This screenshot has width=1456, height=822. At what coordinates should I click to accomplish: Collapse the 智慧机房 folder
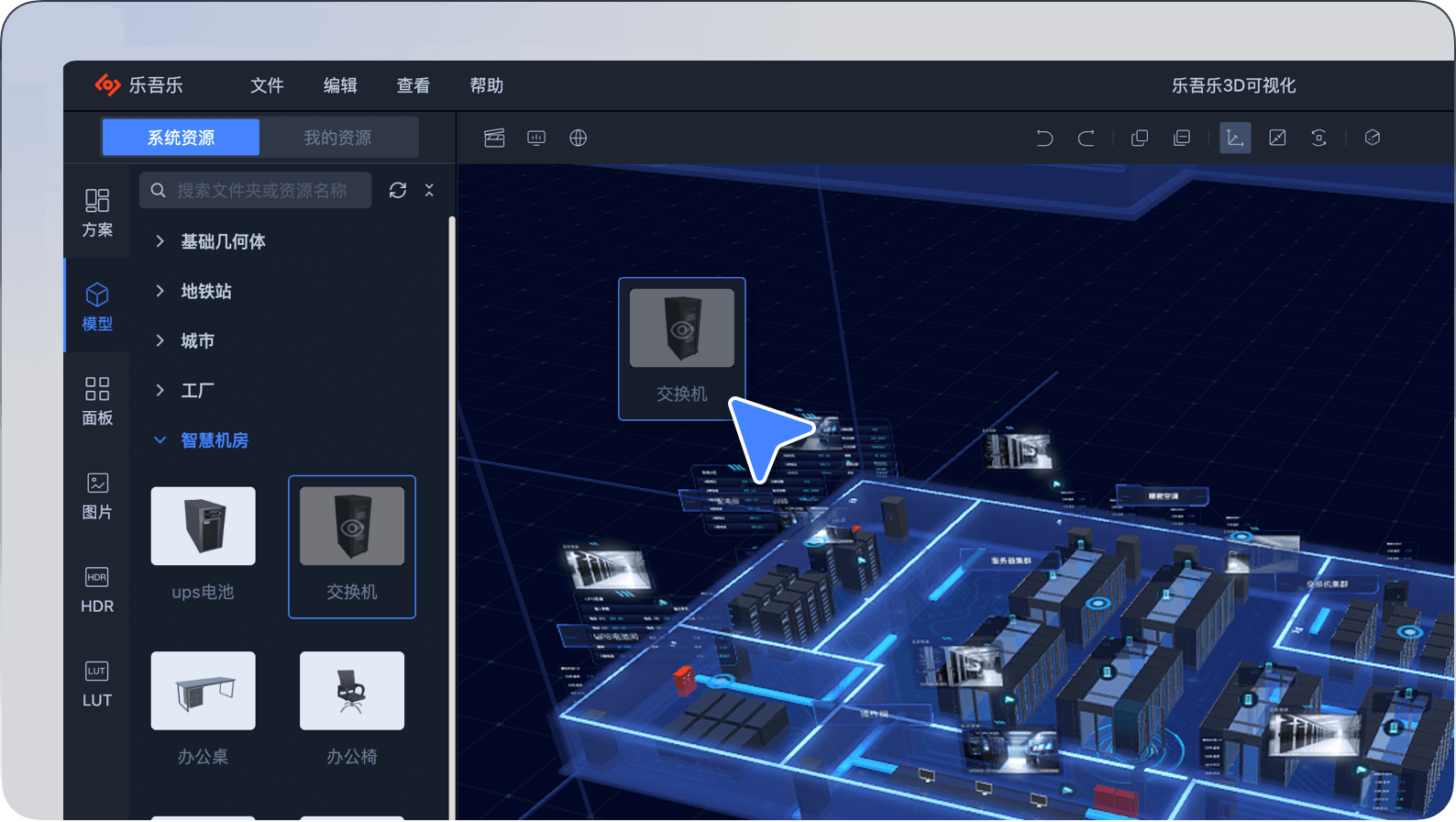click(x=160, y=440)
